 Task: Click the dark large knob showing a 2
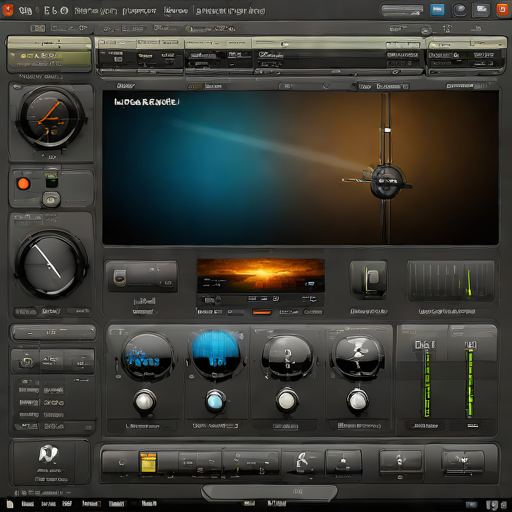coord(287,357)
